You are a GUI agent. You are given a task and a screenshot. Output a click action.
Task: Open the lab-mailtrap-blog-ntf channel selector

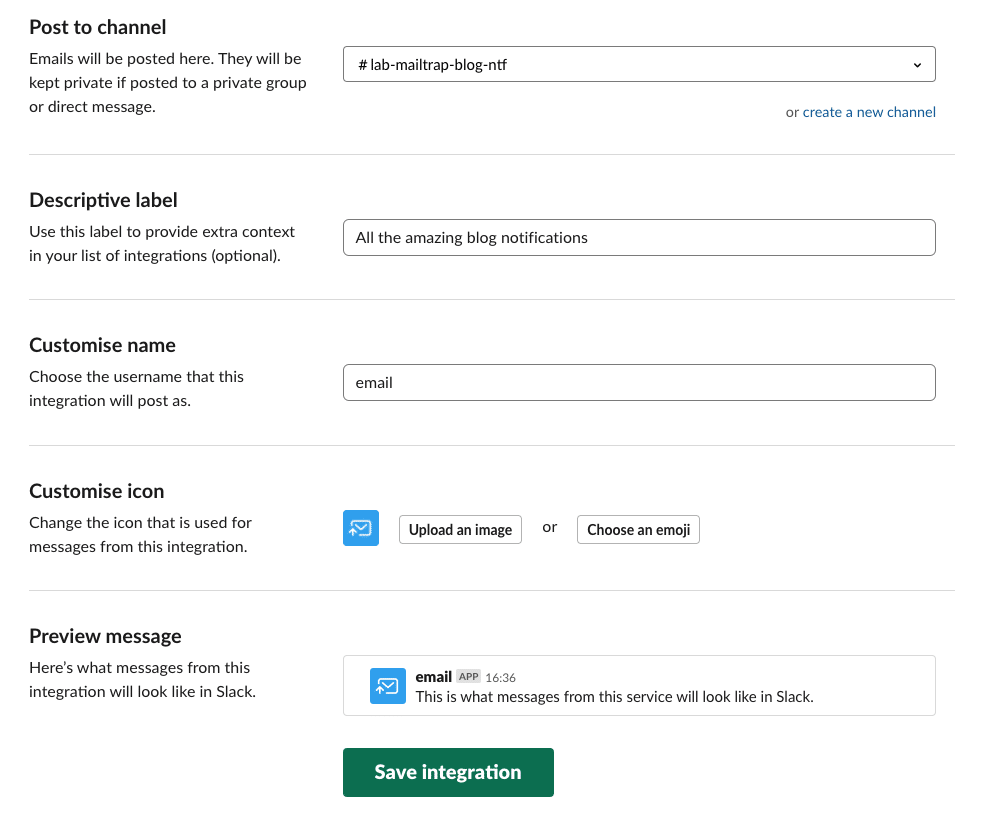pyautogui.click(x=639, y=64)
